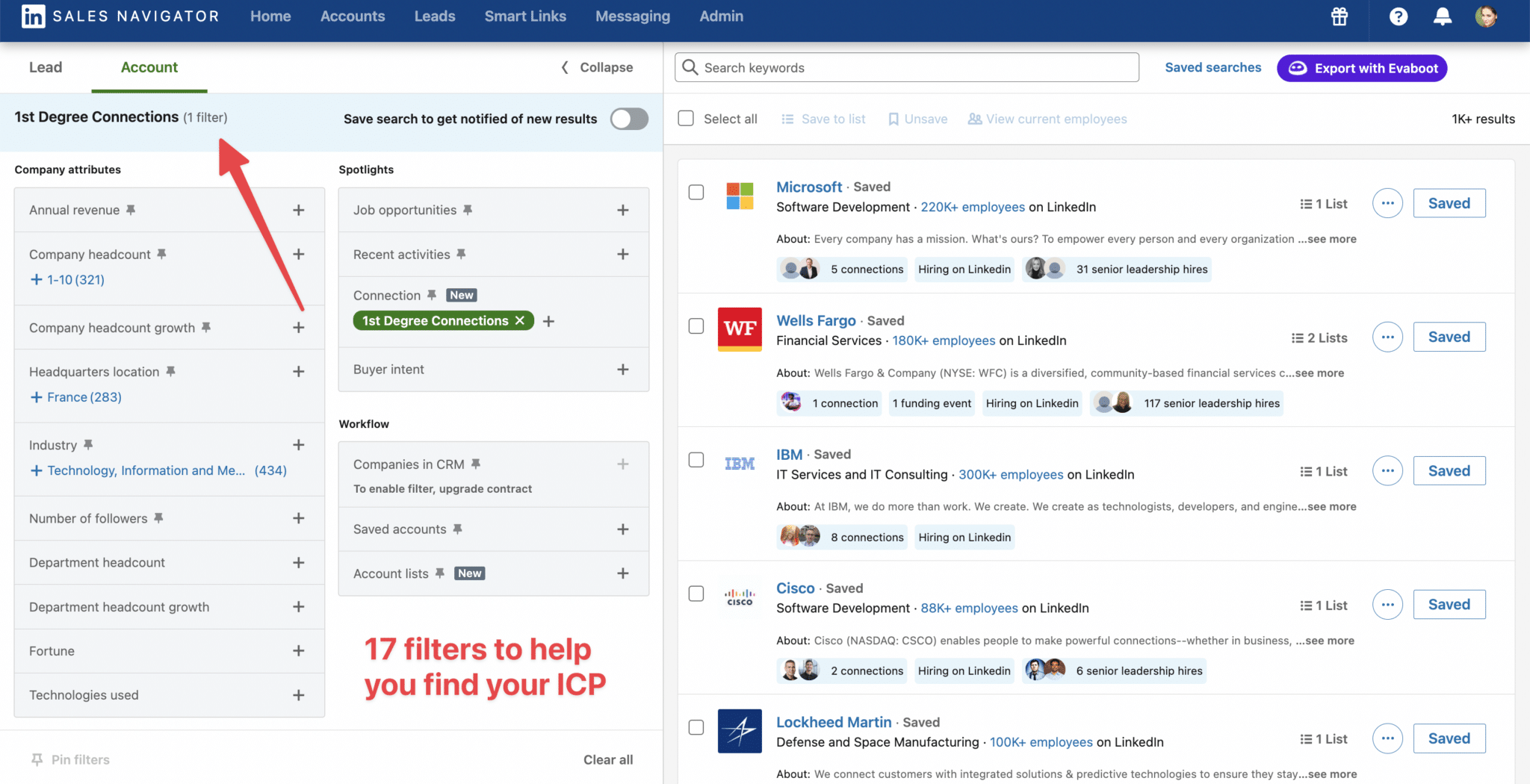Switch to the Lead tab

tap(44, 67)
